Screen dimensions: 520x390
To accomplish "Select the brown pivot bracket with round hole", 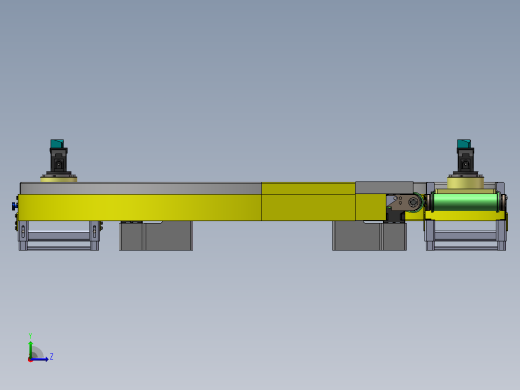I will pyautogui.click(x=405, y=202).
